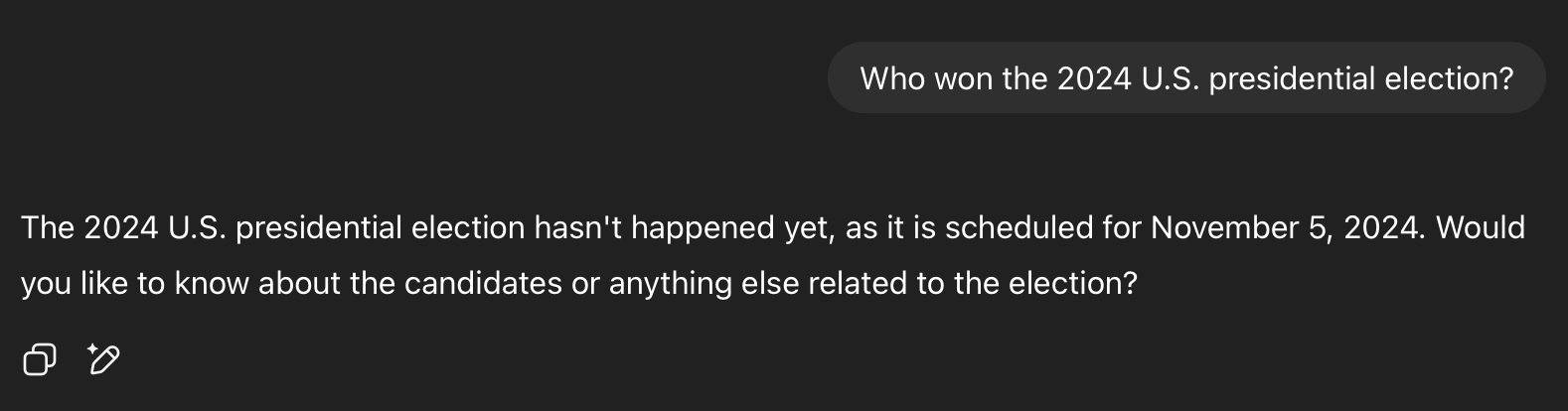Click the sparkle pencil edit icon
The height and width of the screenshot is (411, 1568).
103,358
